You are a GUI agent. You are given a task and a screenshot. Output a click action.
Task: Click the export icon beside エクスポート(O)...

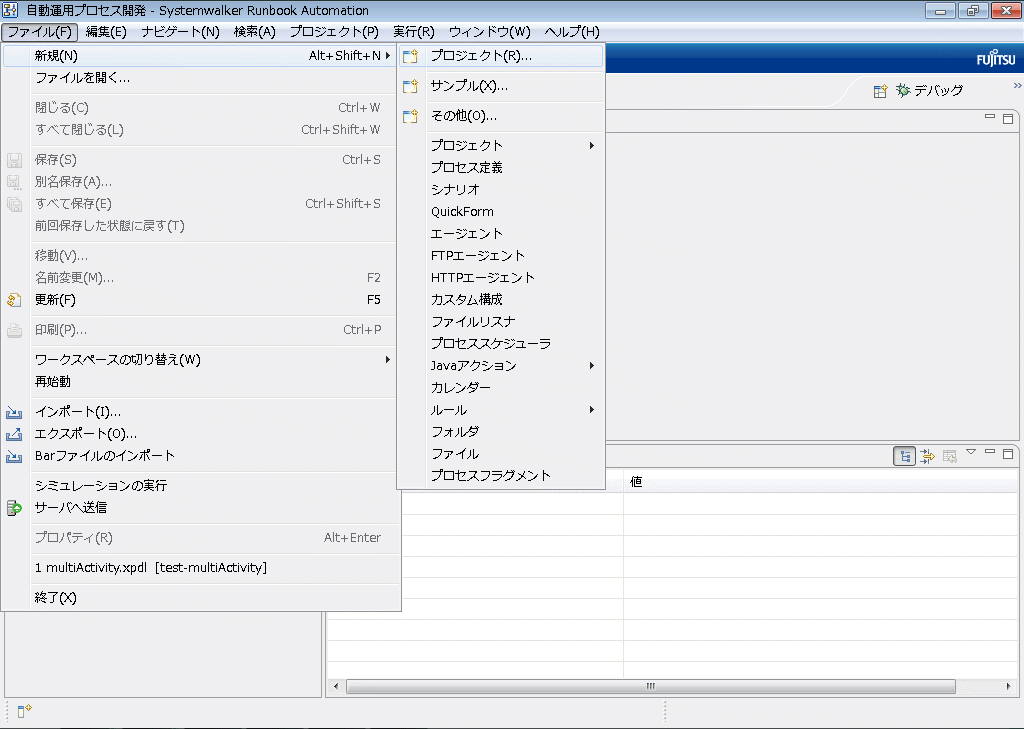pos(14,434)
